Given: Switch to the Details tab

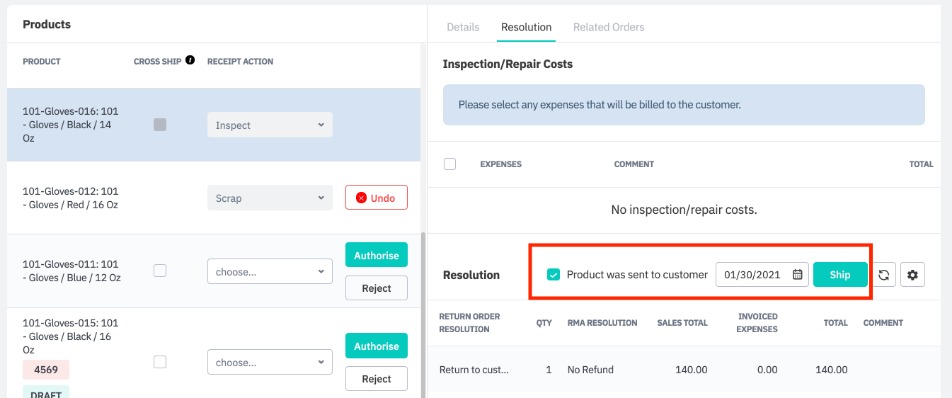Looking at the screenshot, I should coord(463,27).
